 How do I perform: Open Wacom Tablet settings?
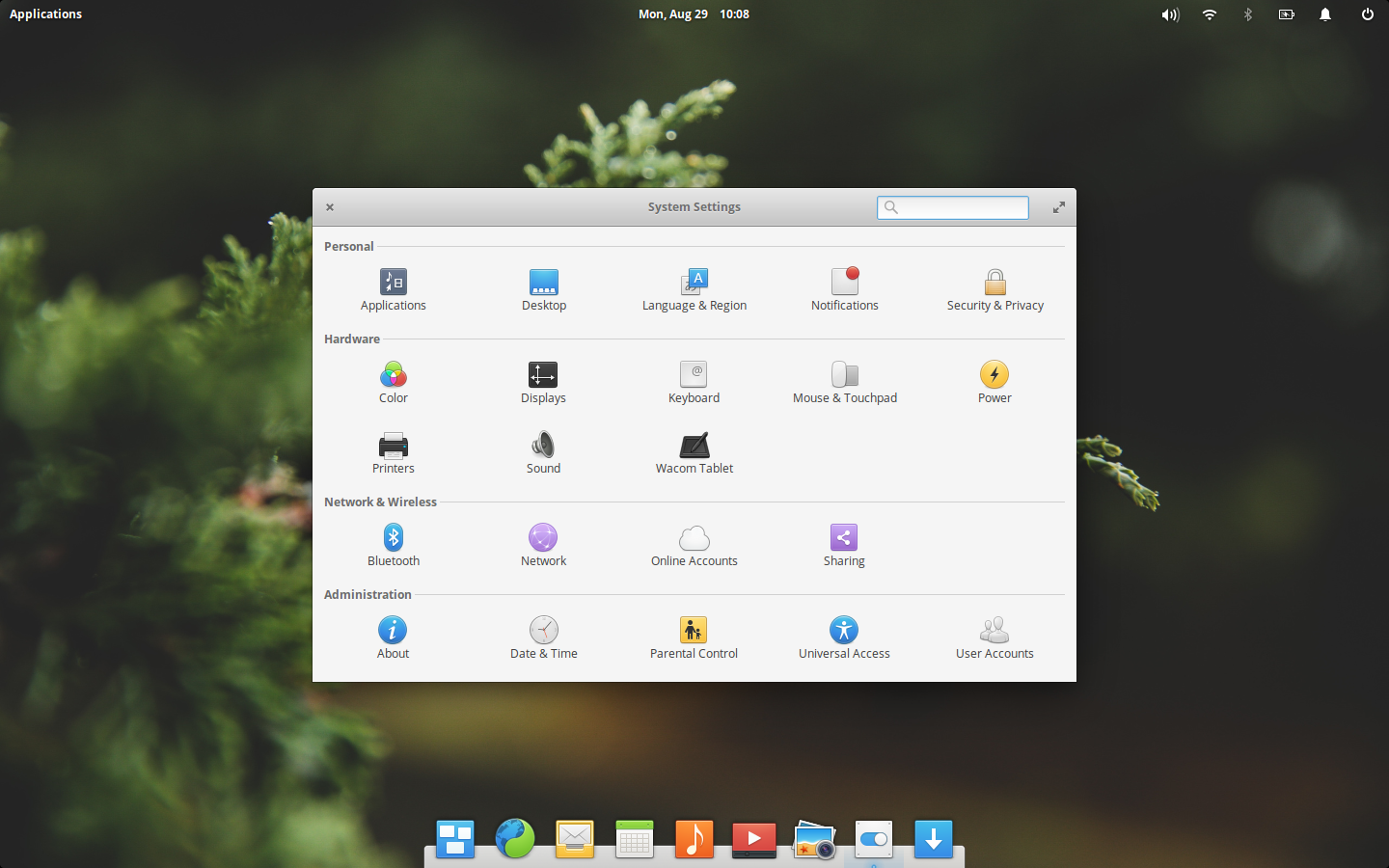point(694,453)
